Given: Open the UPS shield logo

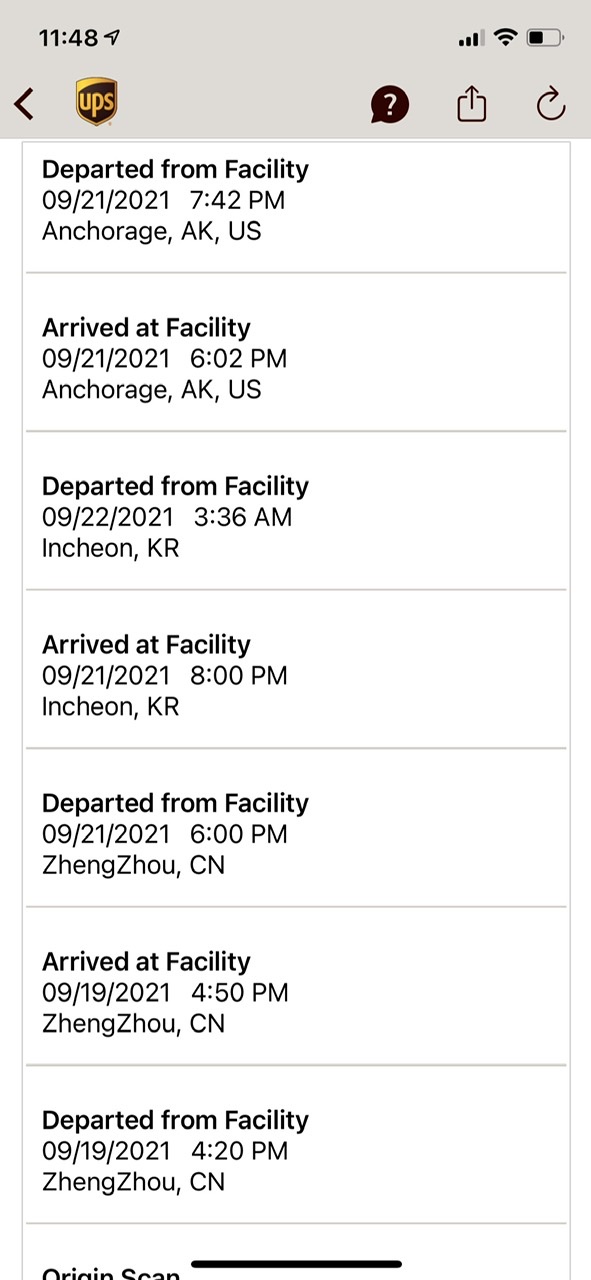Looking at the screenshot, I should tap(97, 103).
